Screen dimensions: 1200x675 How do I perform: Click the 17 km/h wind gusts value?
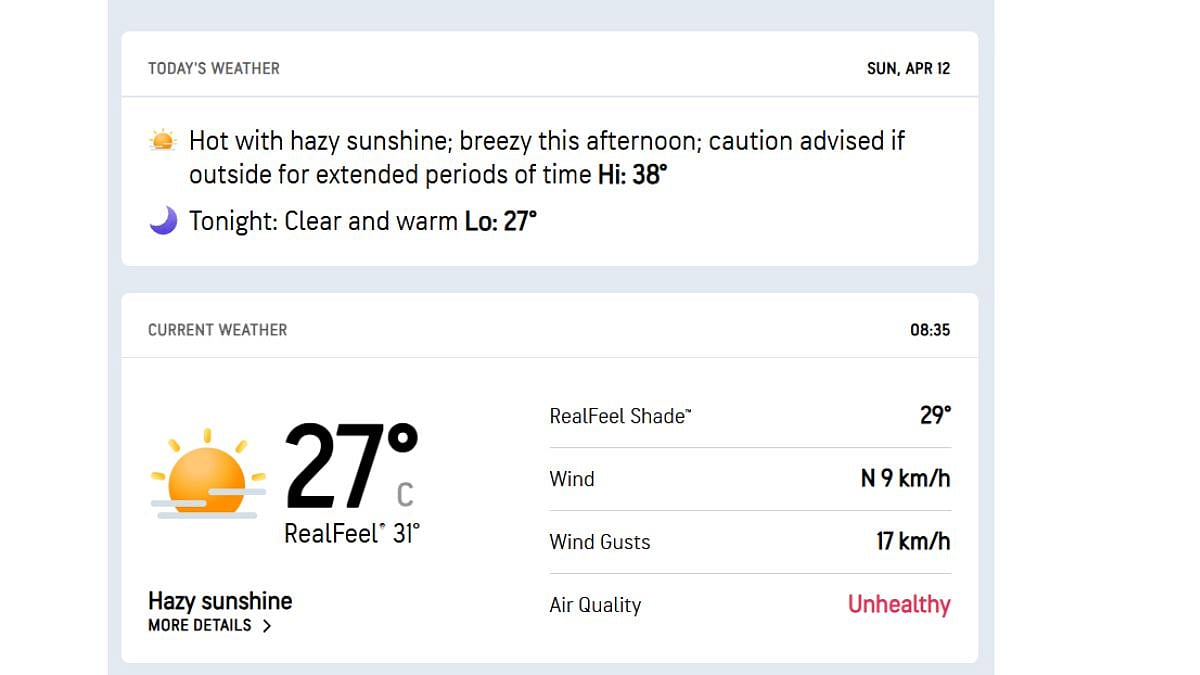[x=913, y=542]
